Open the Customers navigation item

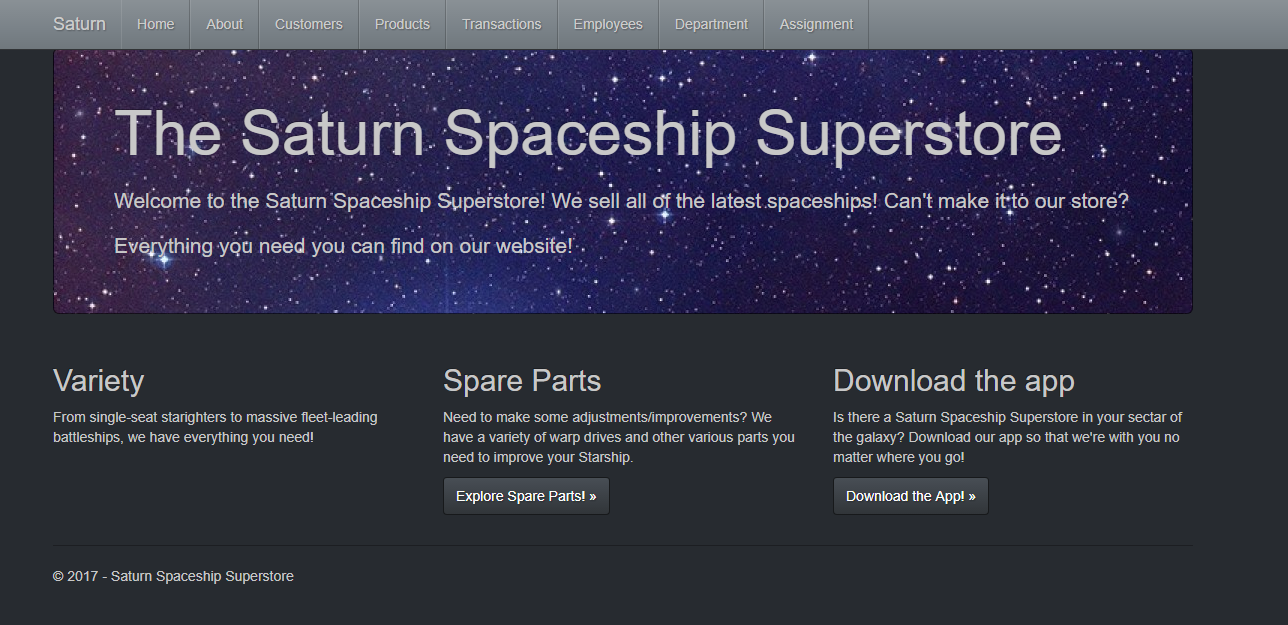point(308,24)
